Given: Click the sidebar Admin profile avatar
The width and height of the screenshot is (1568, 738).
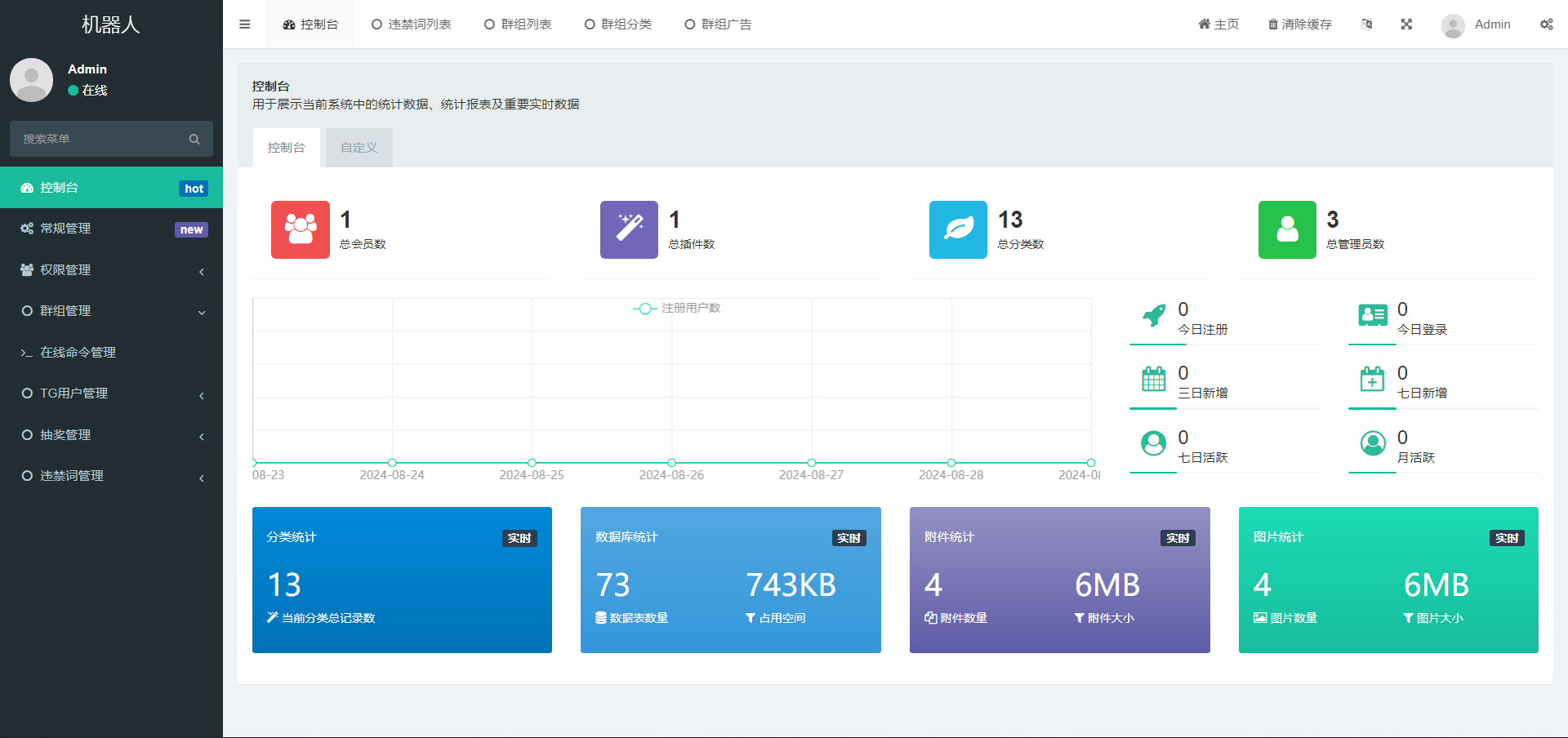Looking at the screenshot, I should tap(31, 79).
